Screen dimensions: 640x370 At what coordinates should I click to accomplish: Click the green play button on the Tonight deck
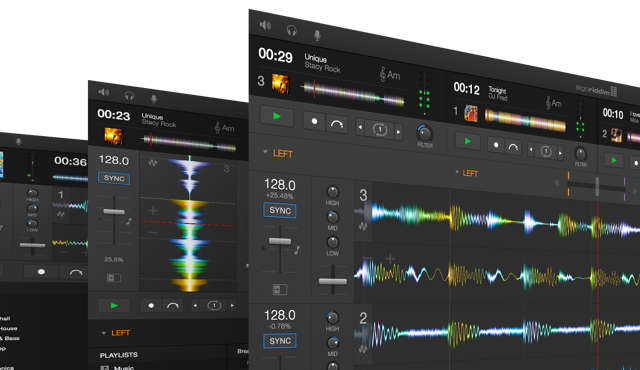click(468, 141)
